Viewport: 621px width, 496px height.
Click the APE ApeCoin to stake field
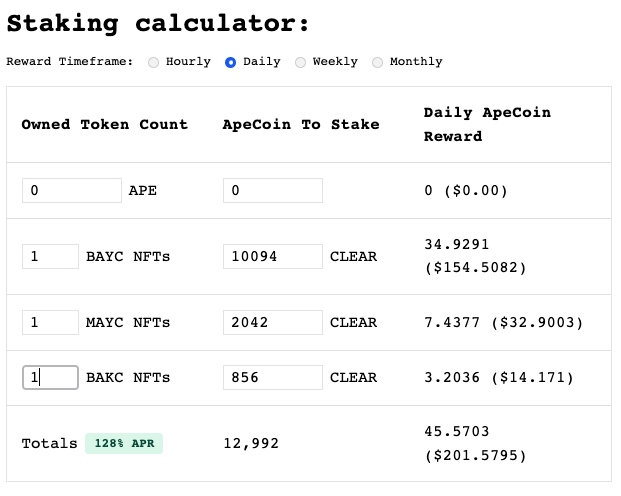point(273,191)
